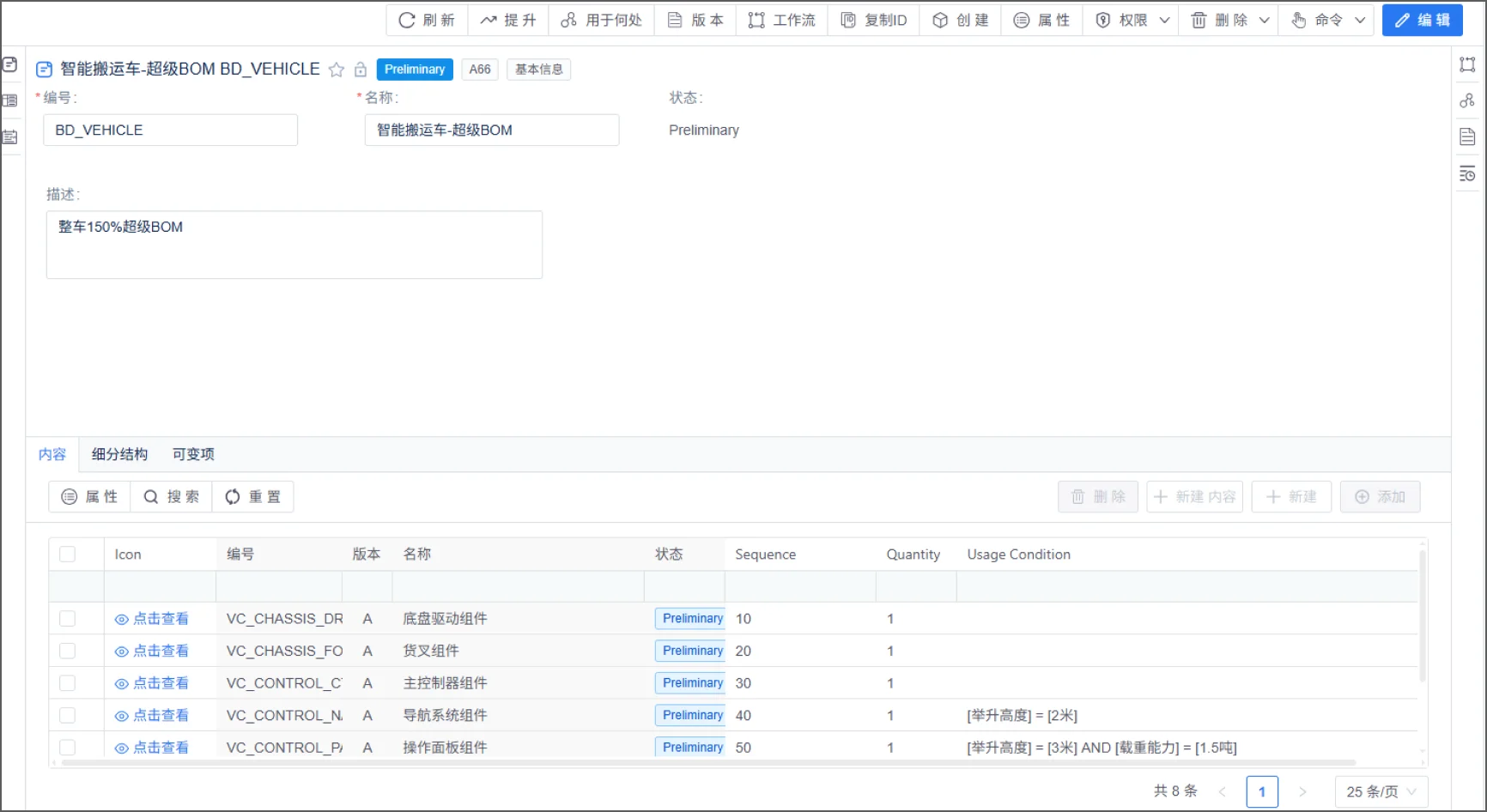
Task: Click right sidebar document icon
Action: click(1467, 136)
